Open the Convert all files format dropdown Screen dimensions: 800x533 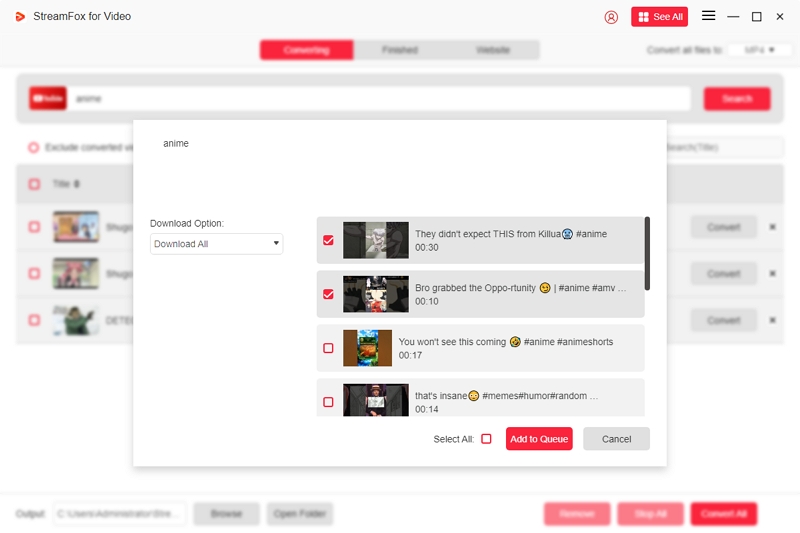click(760, 50)
